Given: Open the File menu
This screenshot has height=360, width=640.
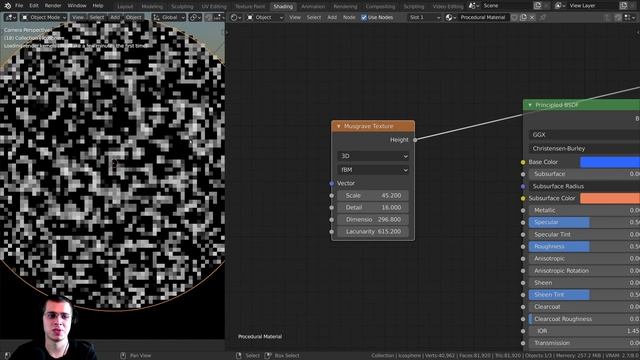Looking at the screenshot, I should pos(19,6).
